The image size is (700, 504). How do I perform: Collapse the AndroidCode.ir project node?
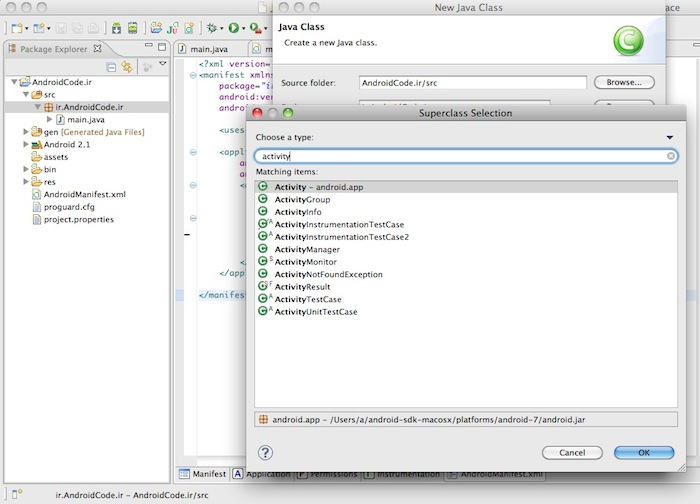point(11,83)
